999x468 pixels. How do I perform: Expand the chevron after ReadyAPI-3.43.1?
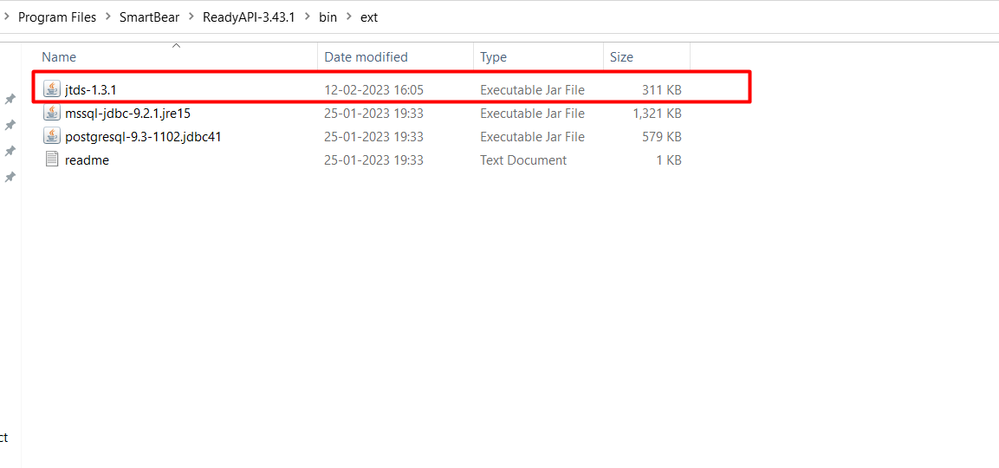tap(306, 17)
